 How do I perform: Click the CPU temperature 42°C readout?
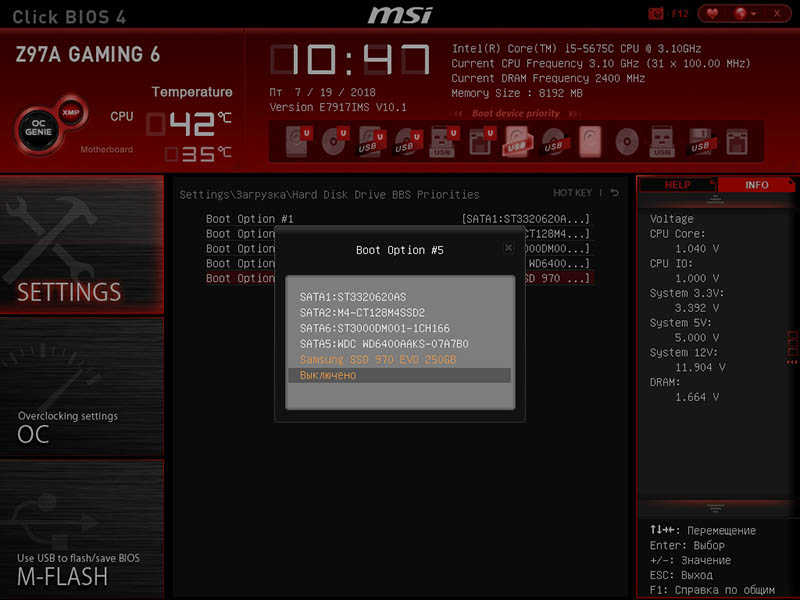[189, 124]
